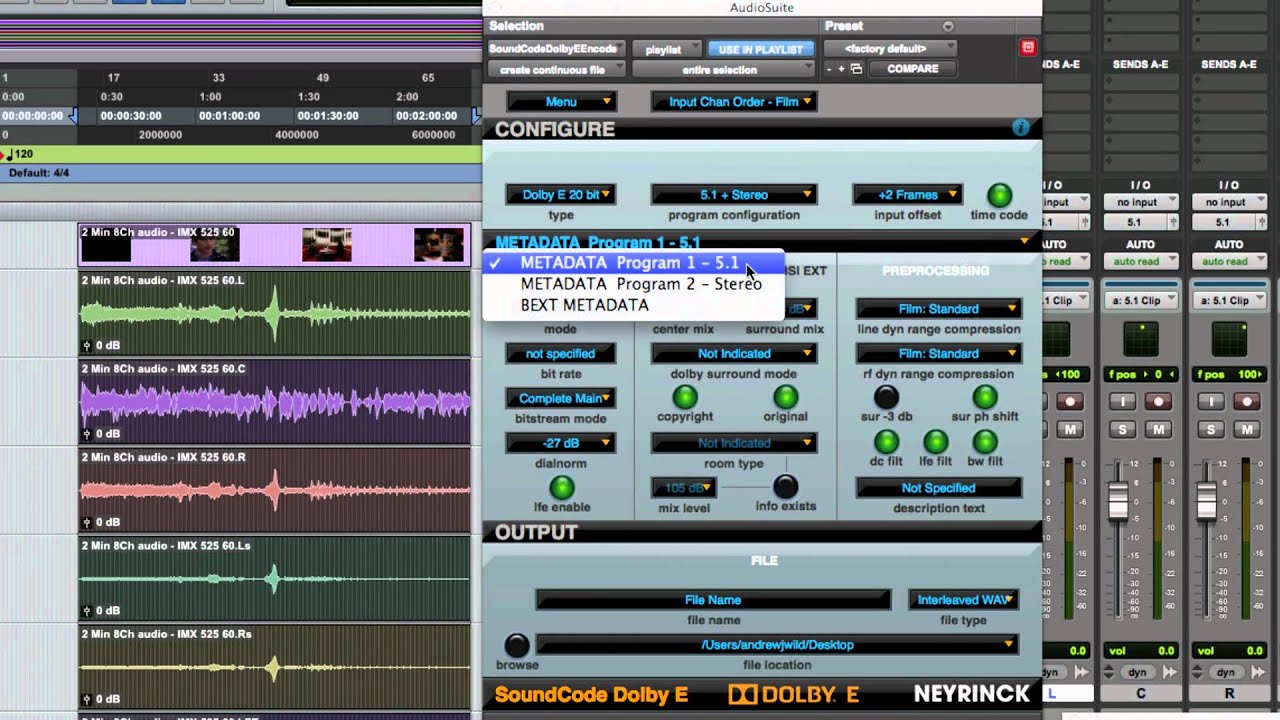The width and height of the screenshot is (1280, 720).
Task: Open the SoundCodeDolbyEEncode plug-in selector
Action: pos(557,49)
